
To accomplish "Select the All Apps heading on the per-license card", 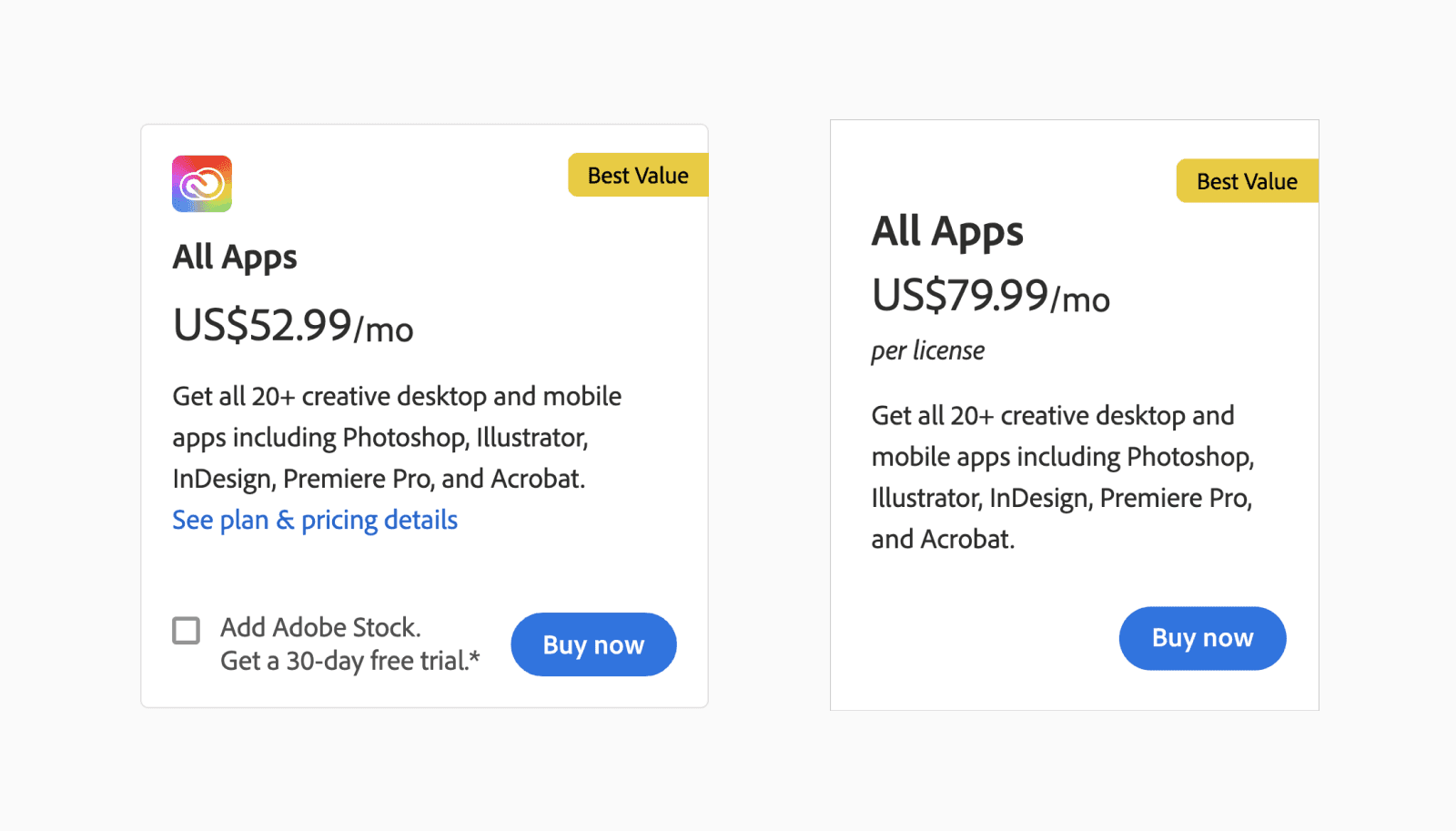I will (947, 231).
